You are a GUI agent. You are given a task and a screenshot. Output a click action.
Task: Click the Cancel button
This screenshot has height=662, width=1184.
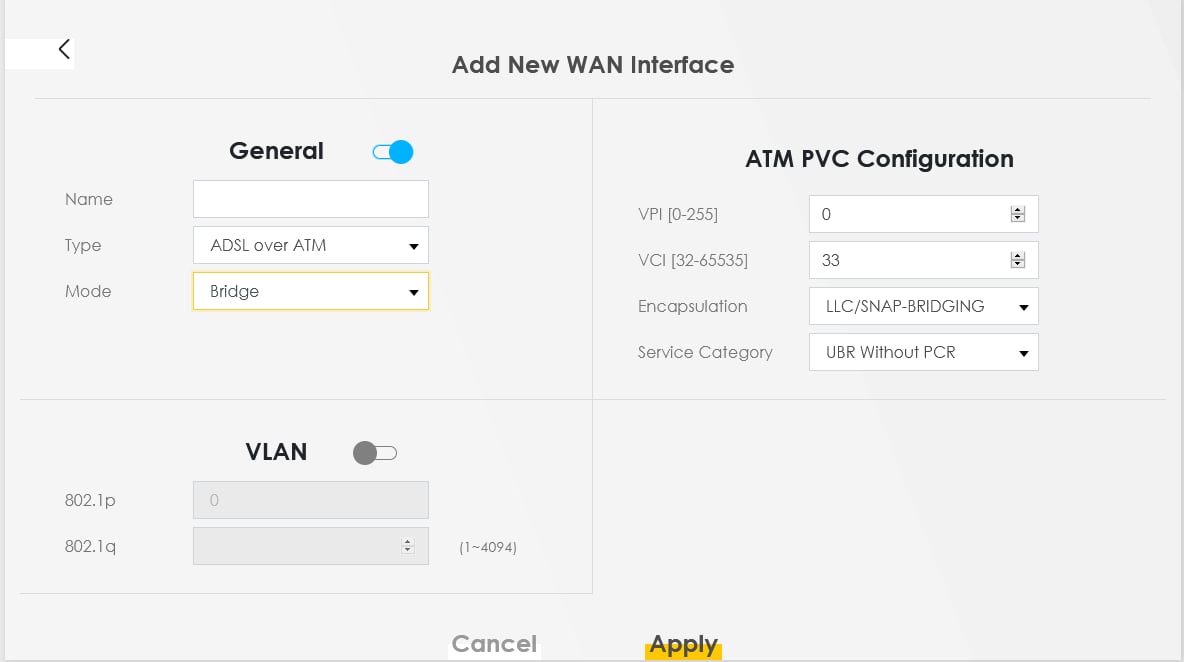[x=494, y=644]
